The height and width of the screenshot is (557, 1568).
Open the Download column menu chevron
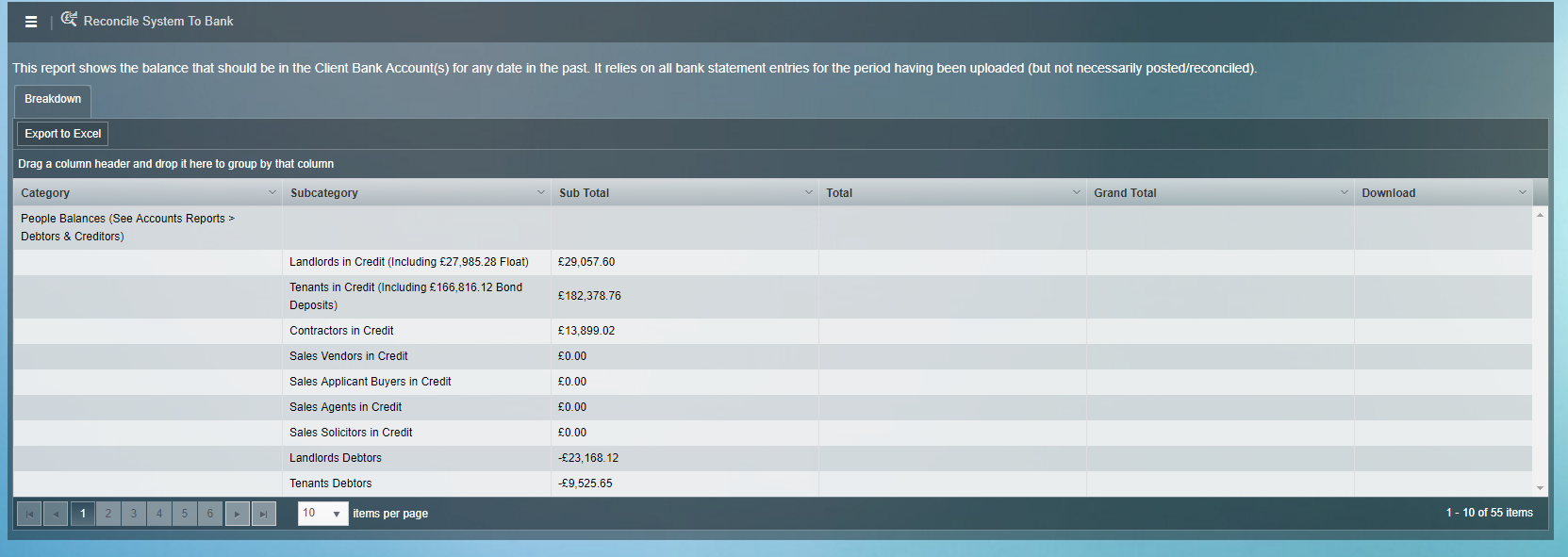tap(1522, 192)
